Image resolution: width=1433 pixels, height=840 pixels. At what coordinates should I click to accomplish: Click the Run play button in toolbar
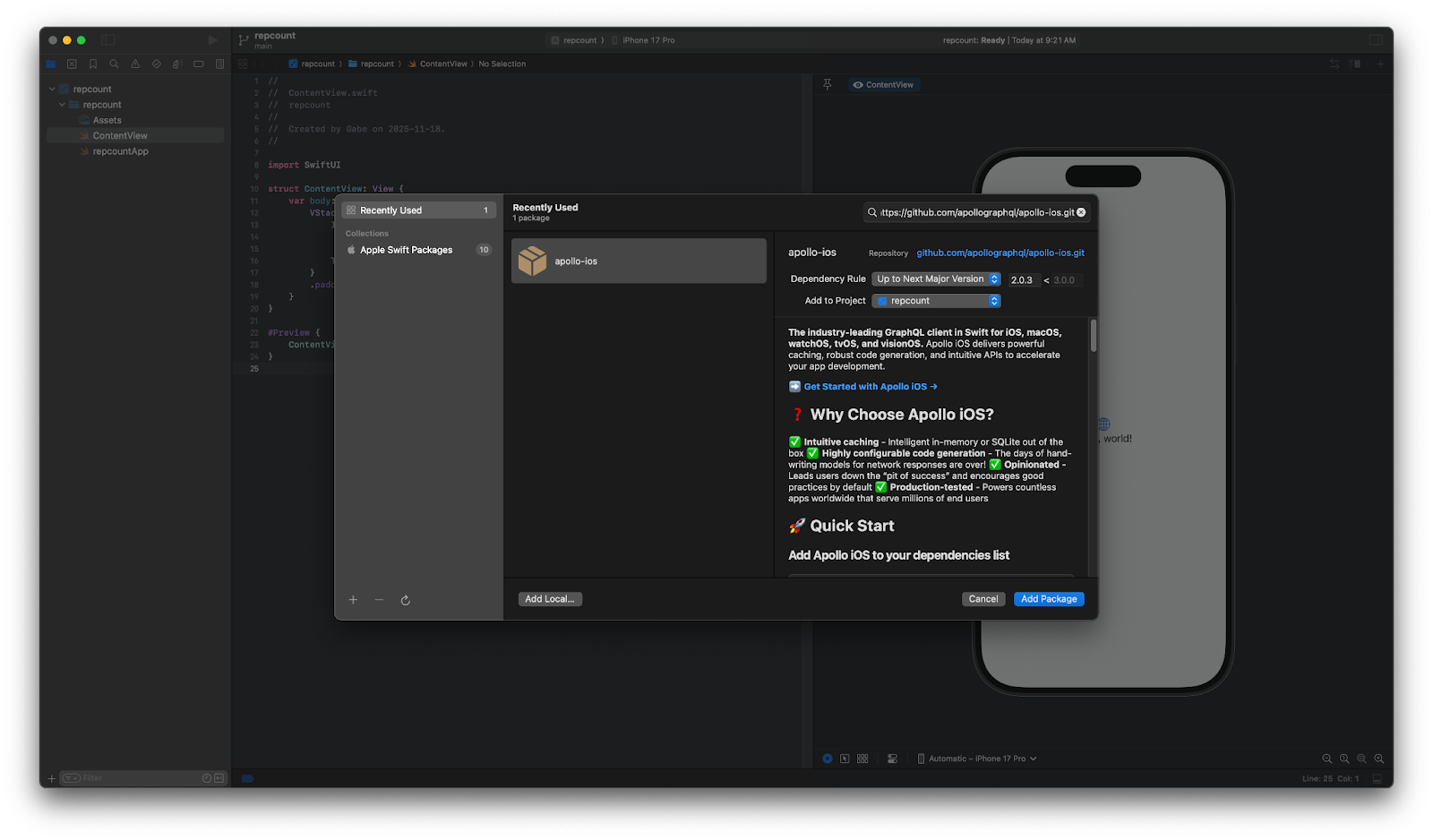pyautogui.click(x=212, y=40)
